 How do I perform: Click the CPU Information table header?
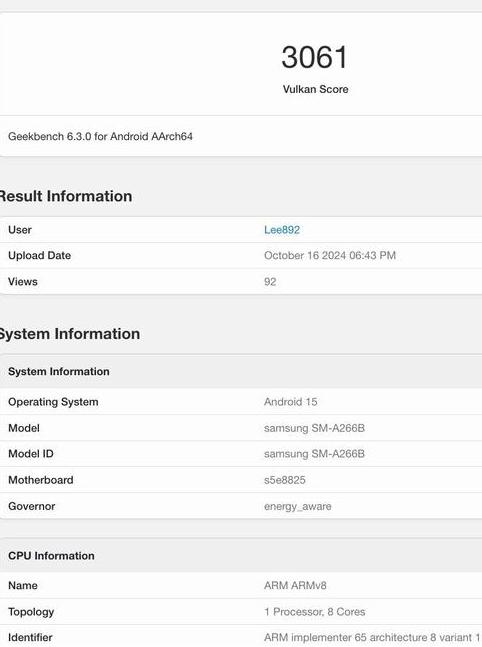pos(241,555)
